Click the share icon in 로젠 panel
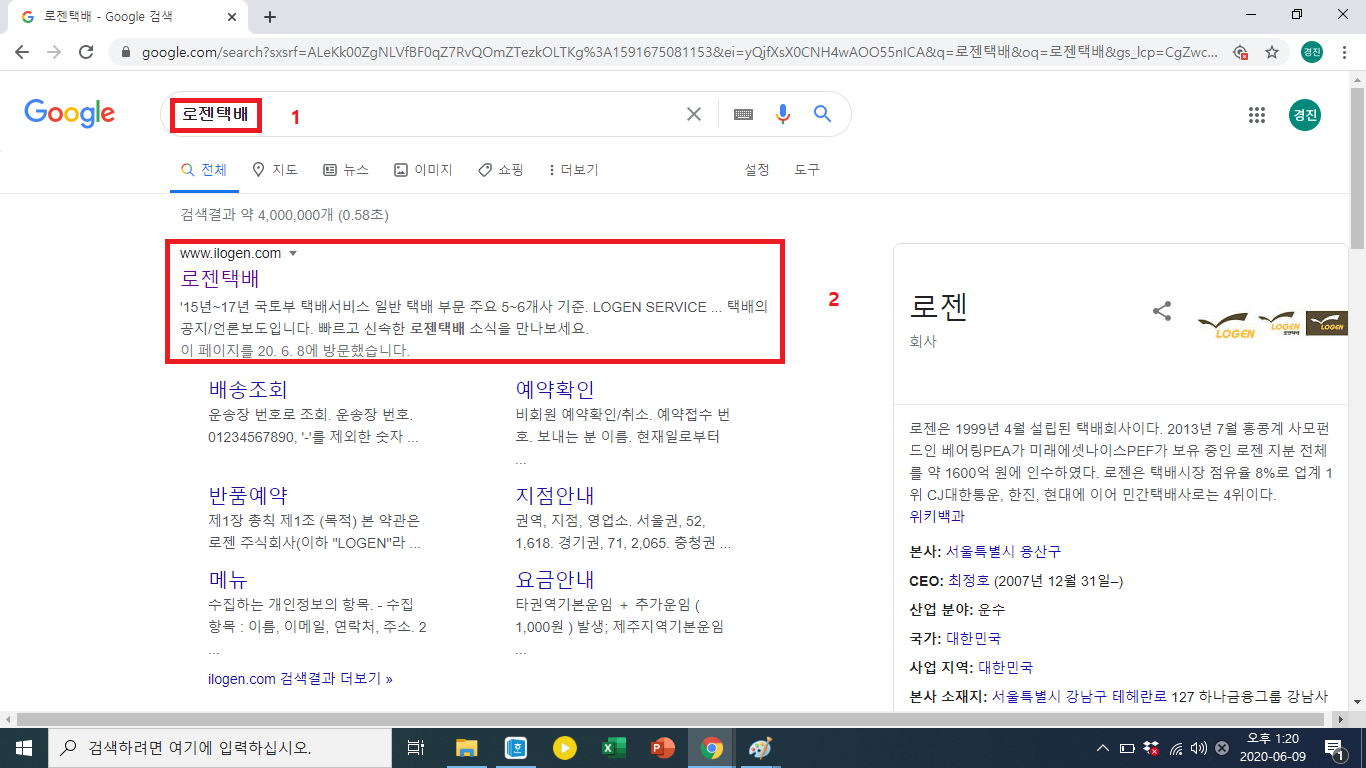Screen dimensions: 1366x768 click(x=1162, y=311)
